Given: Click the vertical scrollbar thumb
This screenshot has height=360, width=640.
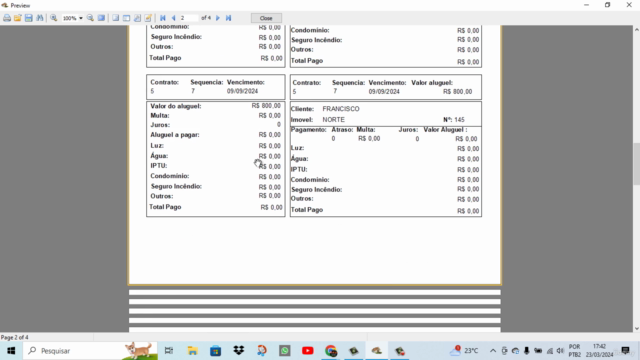Looking at the screenshot, I should coord(636,164).
